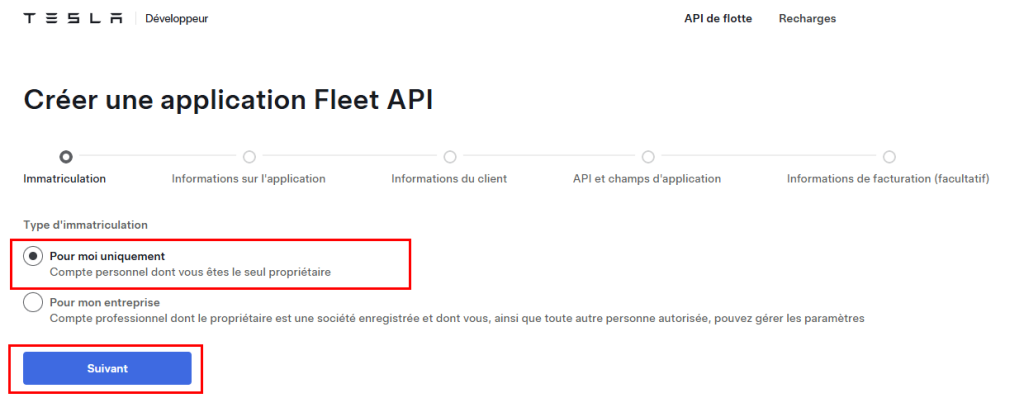Click the Informations sur l'application step circle
This screenshot has width=1024, height=398.
click(249, 157)
